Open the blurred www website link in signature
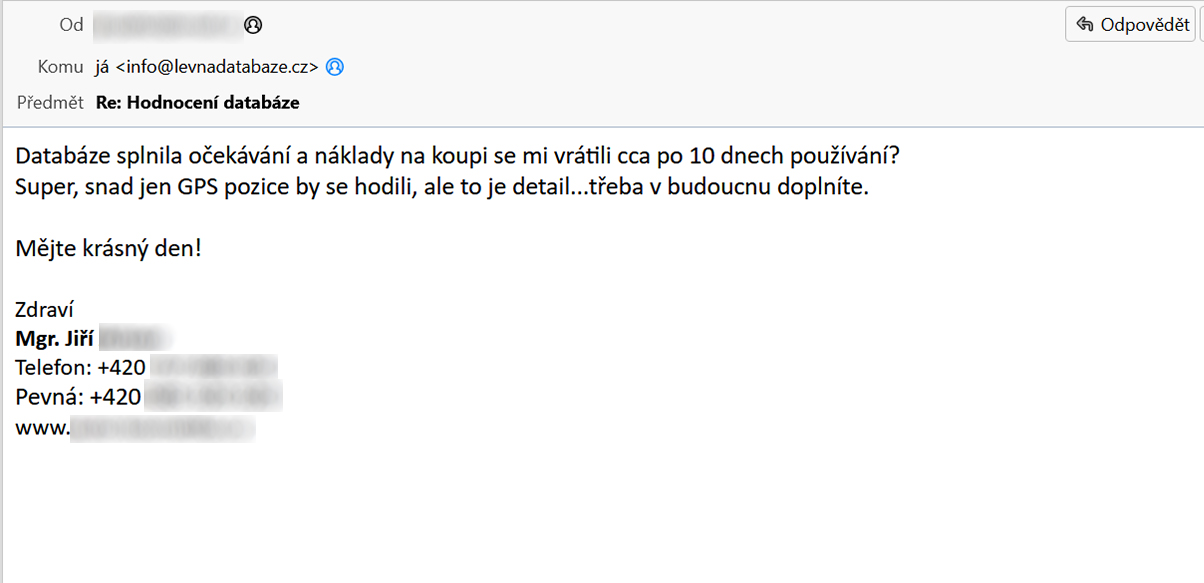This screenshot has height=583, width=1204. (x=135, y=428)
